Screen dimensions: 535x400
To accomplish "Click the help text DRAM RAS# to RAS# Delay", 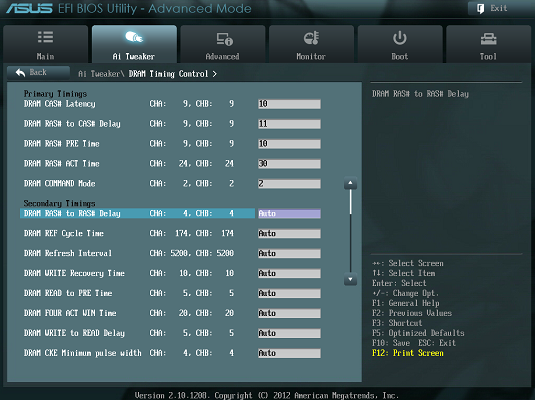I will pyautogui.click(x=420, y=94).
